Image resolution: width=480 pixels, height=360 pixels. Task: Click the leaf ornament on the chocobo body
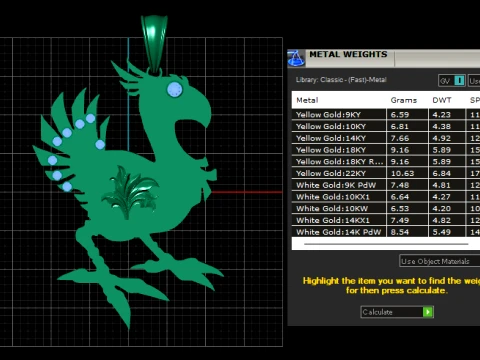(130, 192)
